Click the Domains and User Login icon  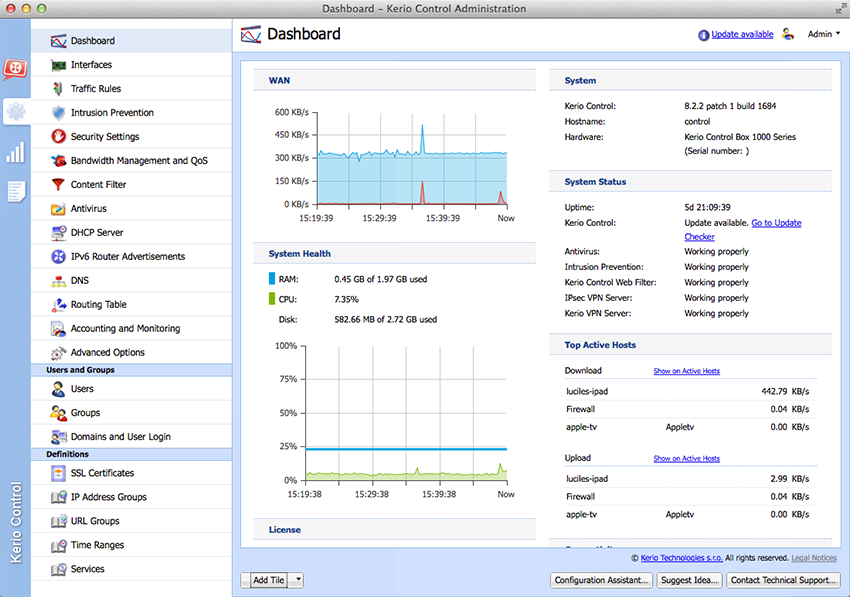(x=58, y=436)
